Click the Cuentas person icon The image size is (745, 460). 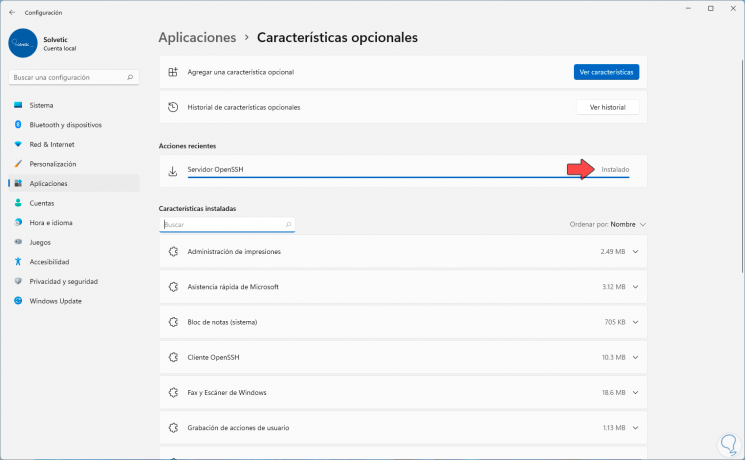click(17, 203)
